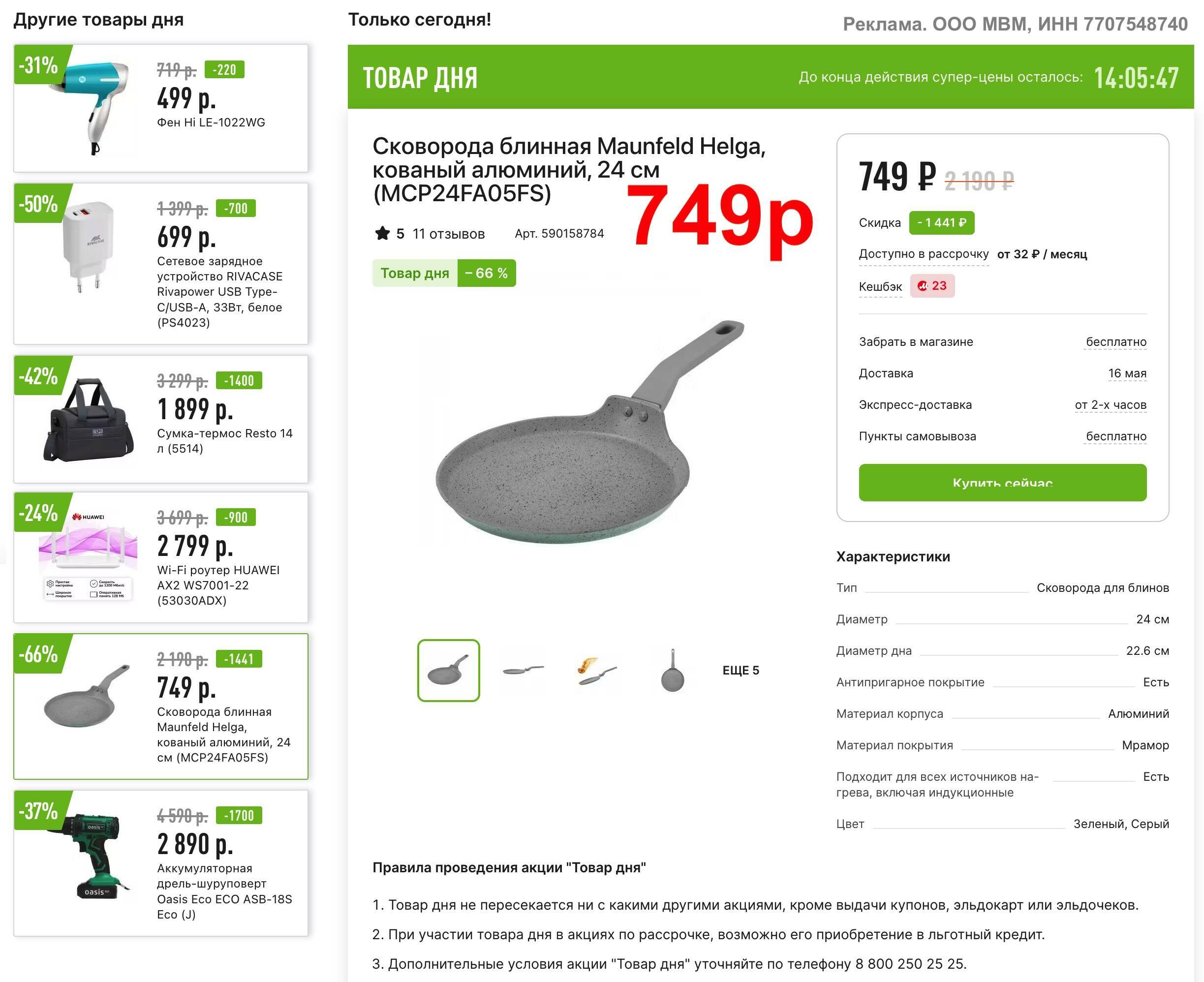The image size is (1204, 982).
Task: Expand the Кешбэк details
Action: tap(880, 287)
